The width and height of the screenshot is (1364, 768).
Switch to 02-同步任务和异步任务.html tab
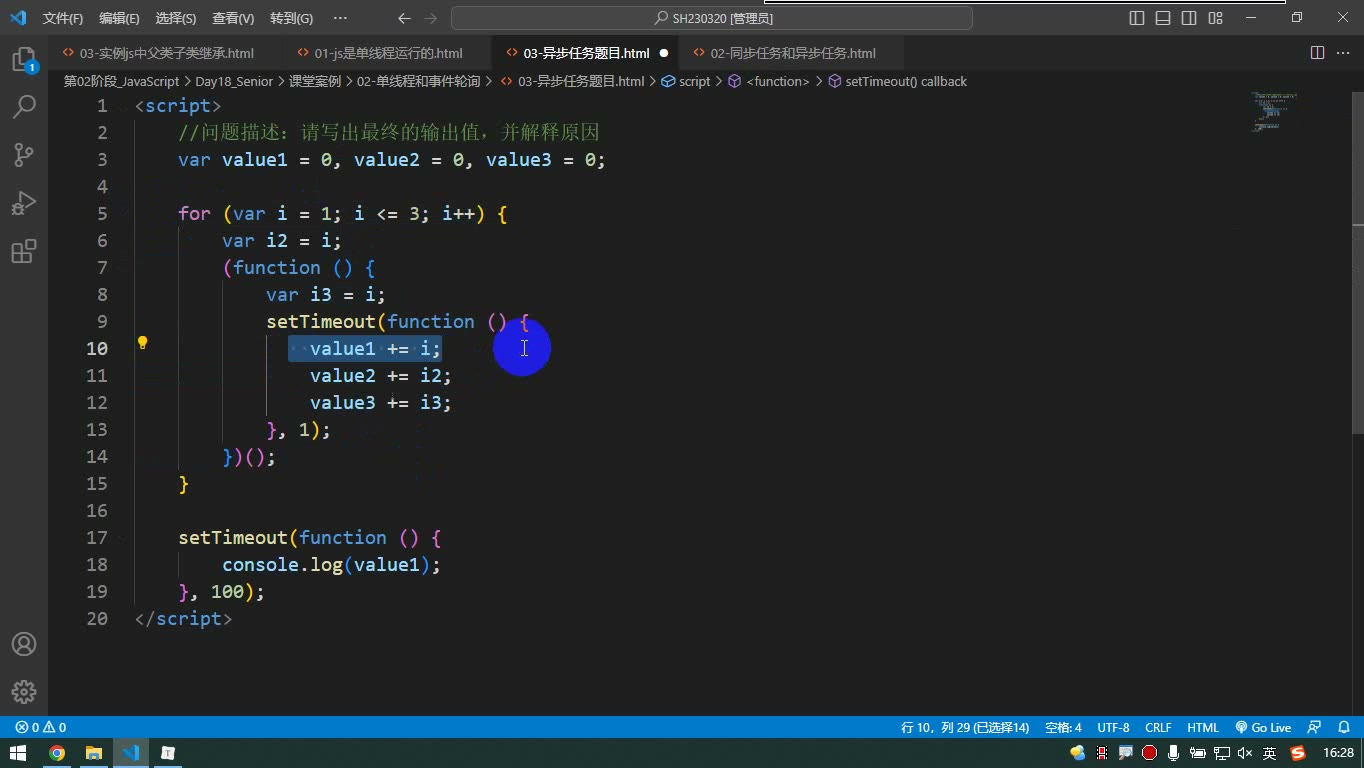792,53
